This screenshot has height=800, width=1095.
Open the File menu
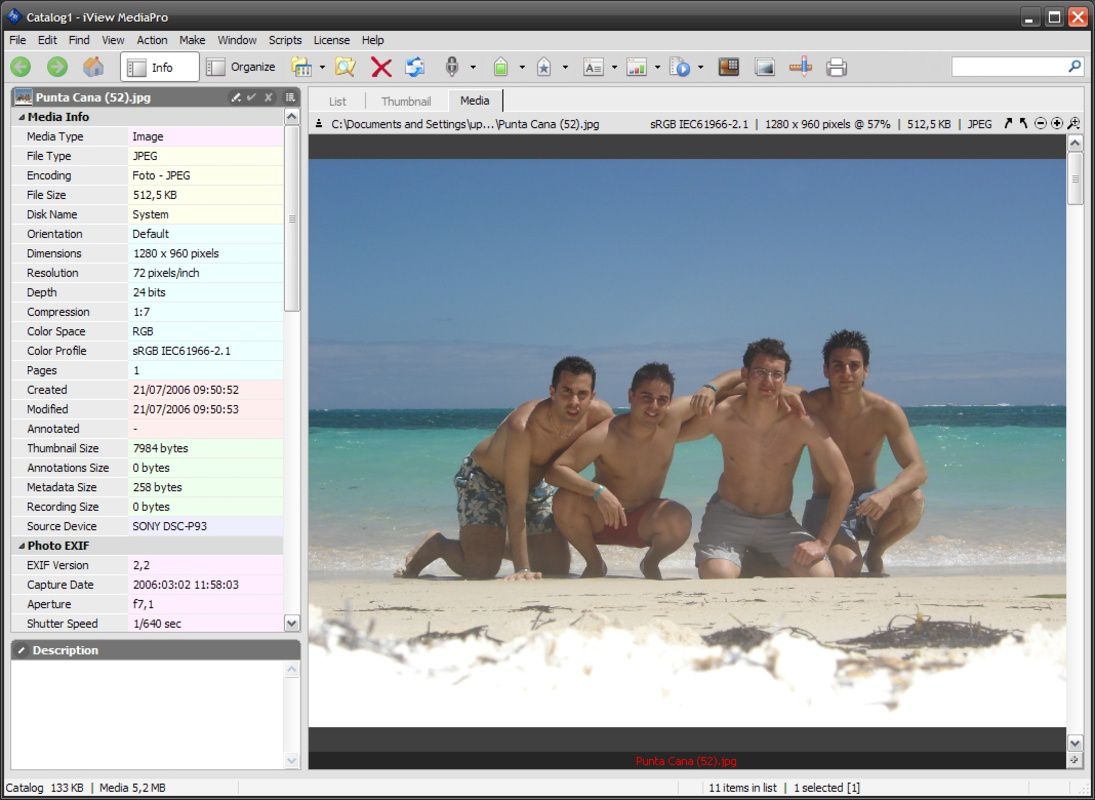click(x=17, y=40)
